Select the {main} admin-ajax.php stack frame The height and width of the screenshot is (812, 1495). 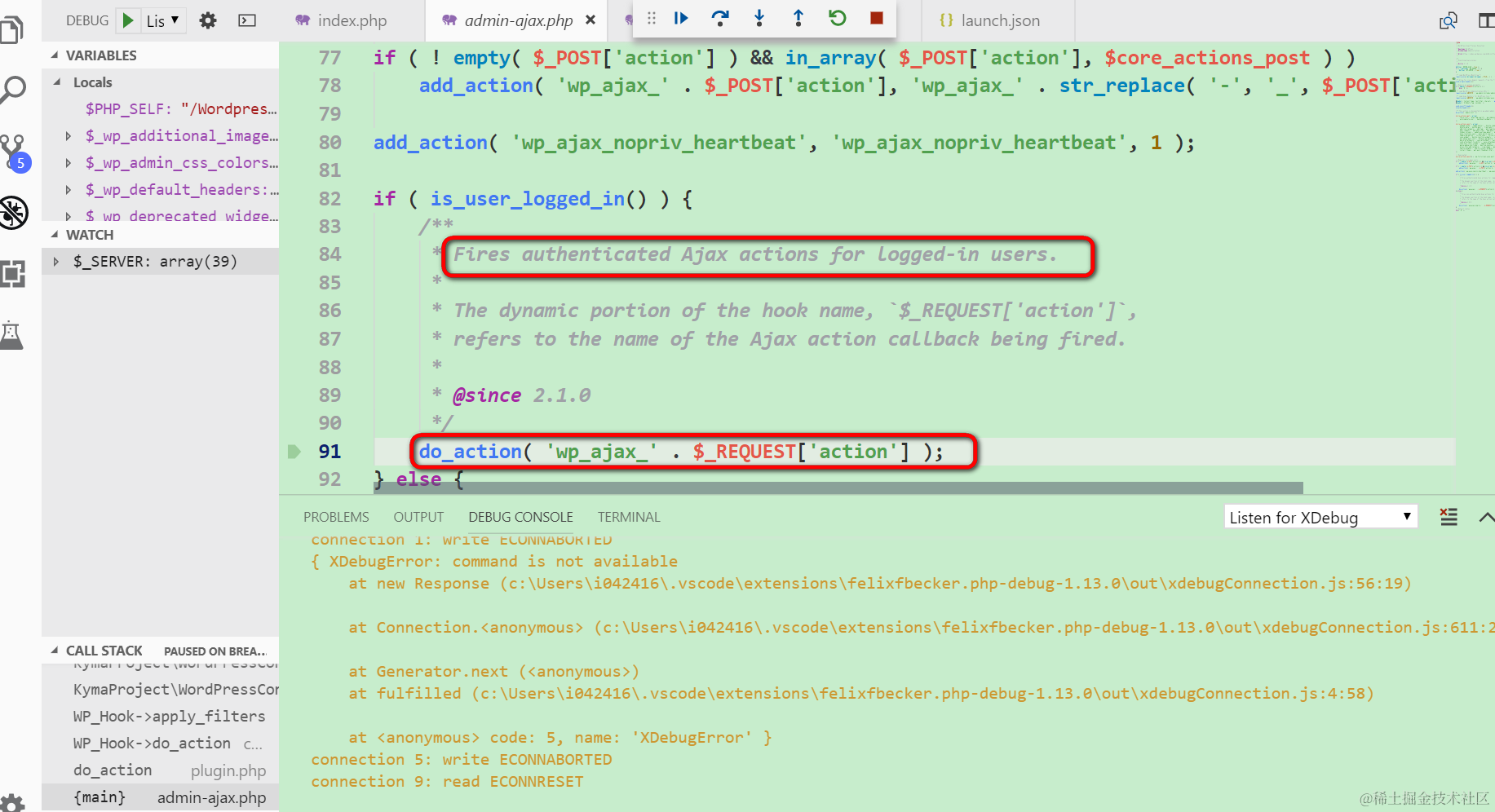point(161,797)
